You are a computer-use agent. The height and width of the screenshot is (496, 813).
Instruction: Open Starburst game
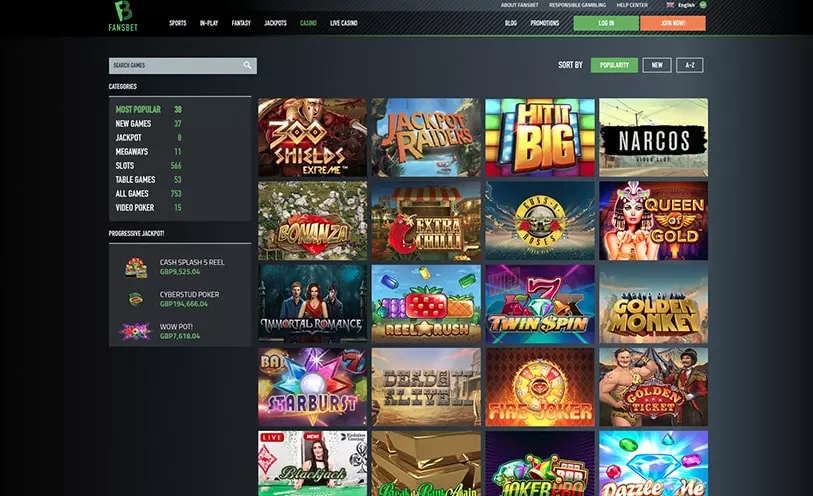(312, 387)
